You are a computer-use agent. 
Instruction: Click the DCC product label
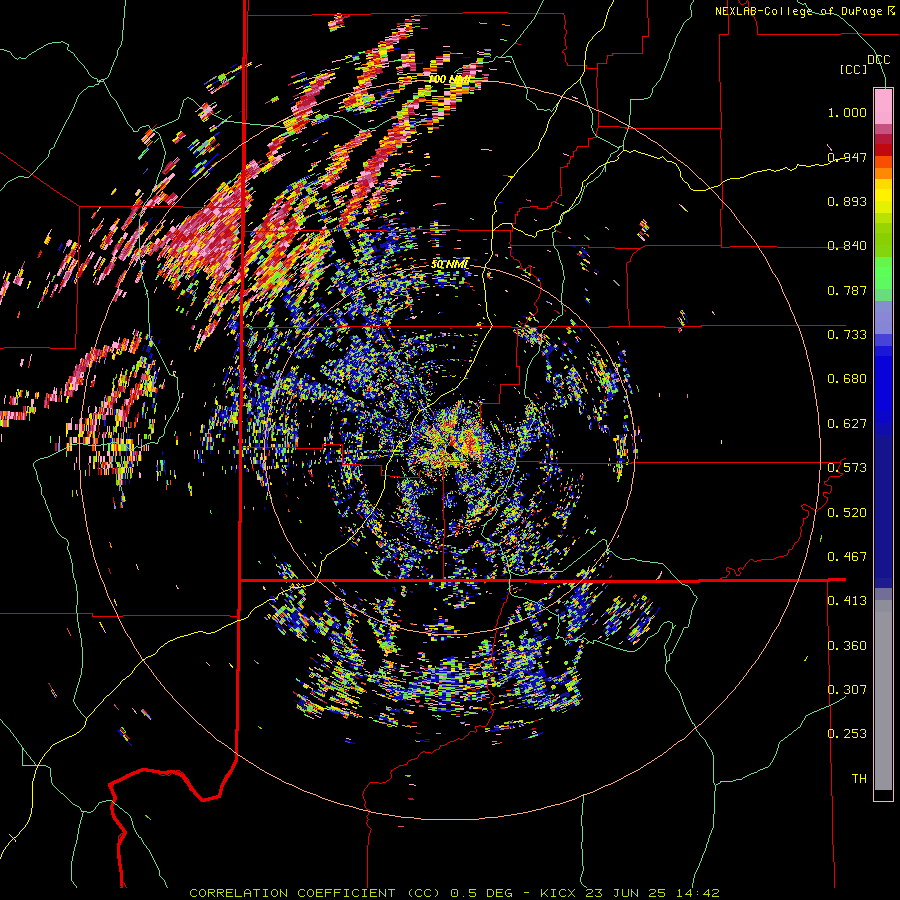(878, 60)
